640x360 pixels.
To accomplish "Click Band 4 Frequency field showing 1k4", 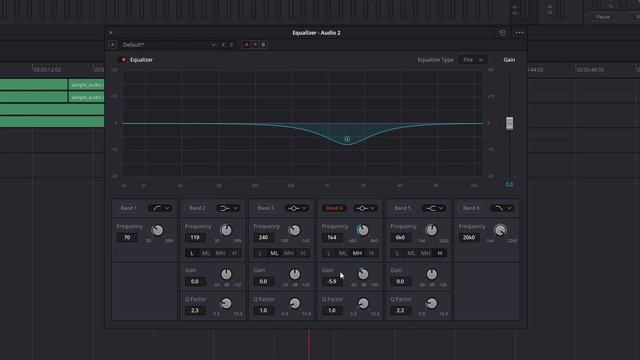I will 332,238.
